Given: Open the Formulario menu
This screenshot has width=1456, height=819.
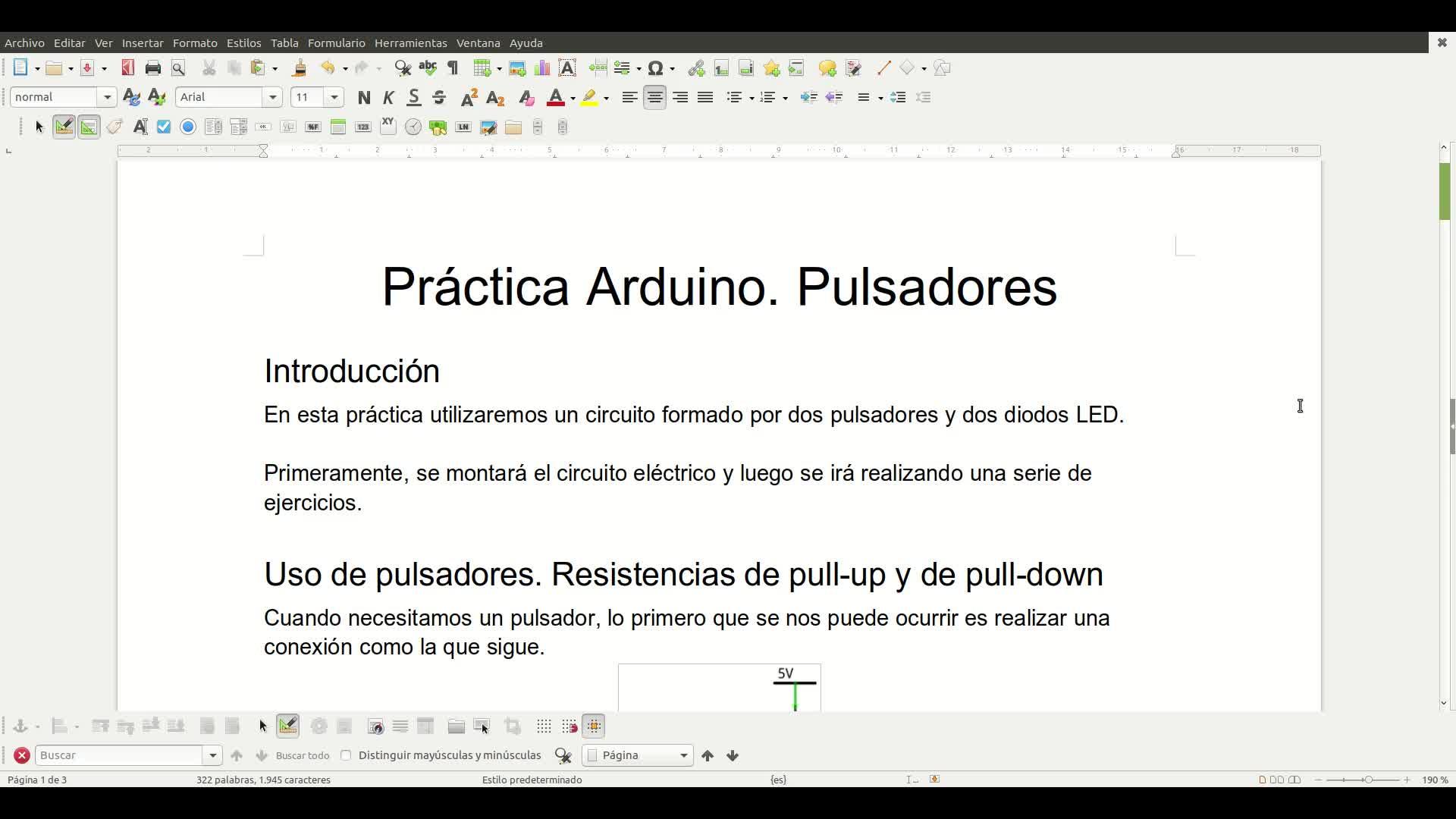Looking at the screenshot, I should (x=336, y=43).
